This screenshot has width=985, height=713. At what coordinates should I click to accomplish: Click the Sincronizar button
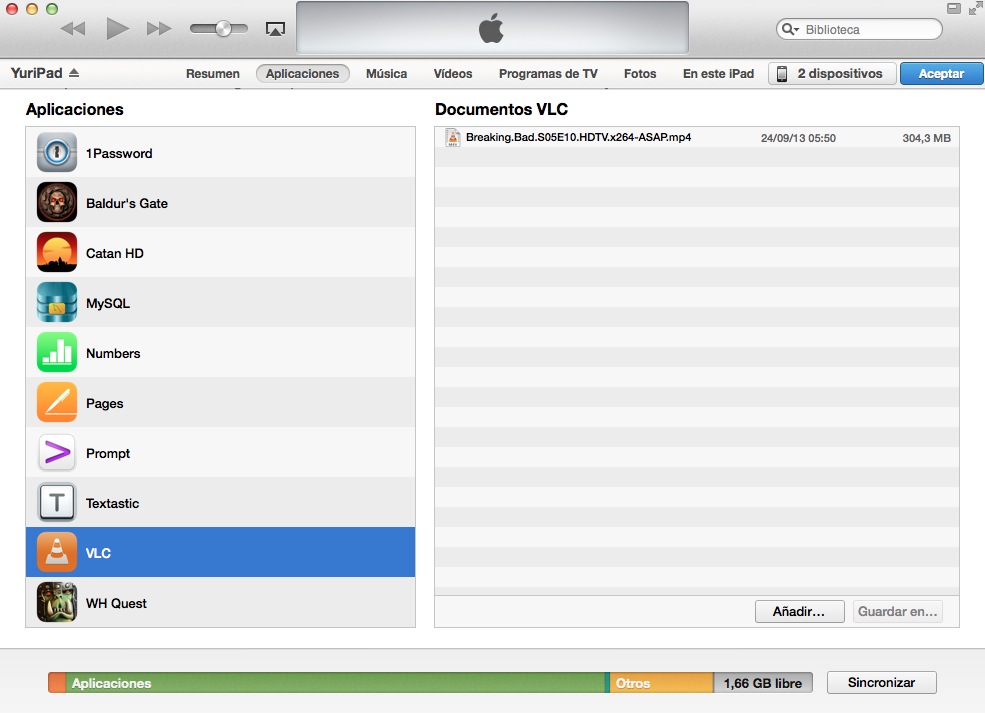pyautogui.click(x=881, y=682)
